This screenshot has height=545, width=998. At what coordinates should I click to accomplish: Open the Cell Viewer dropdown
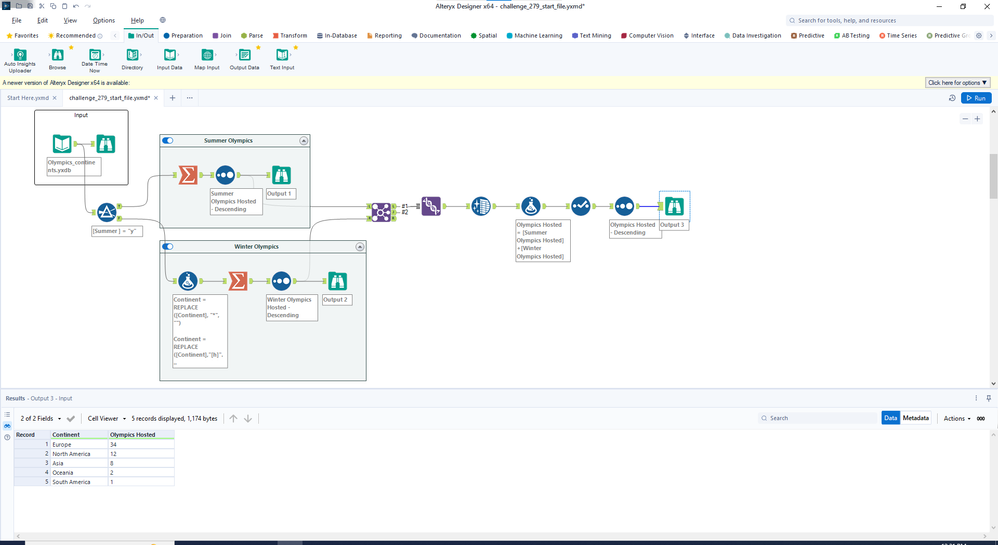click(x=106, y=418)
